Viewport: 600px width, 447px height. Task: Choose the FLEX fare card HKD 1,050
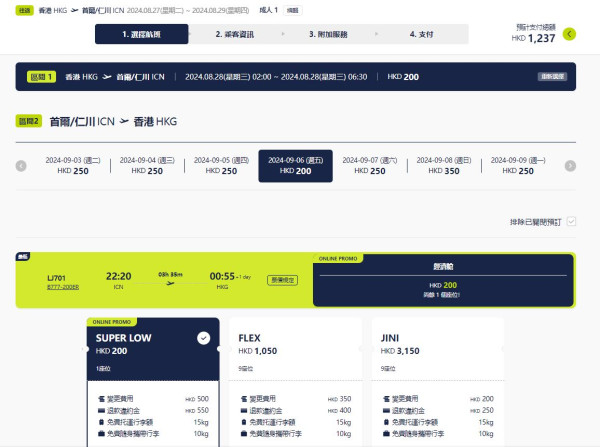(x=295, y=349)
